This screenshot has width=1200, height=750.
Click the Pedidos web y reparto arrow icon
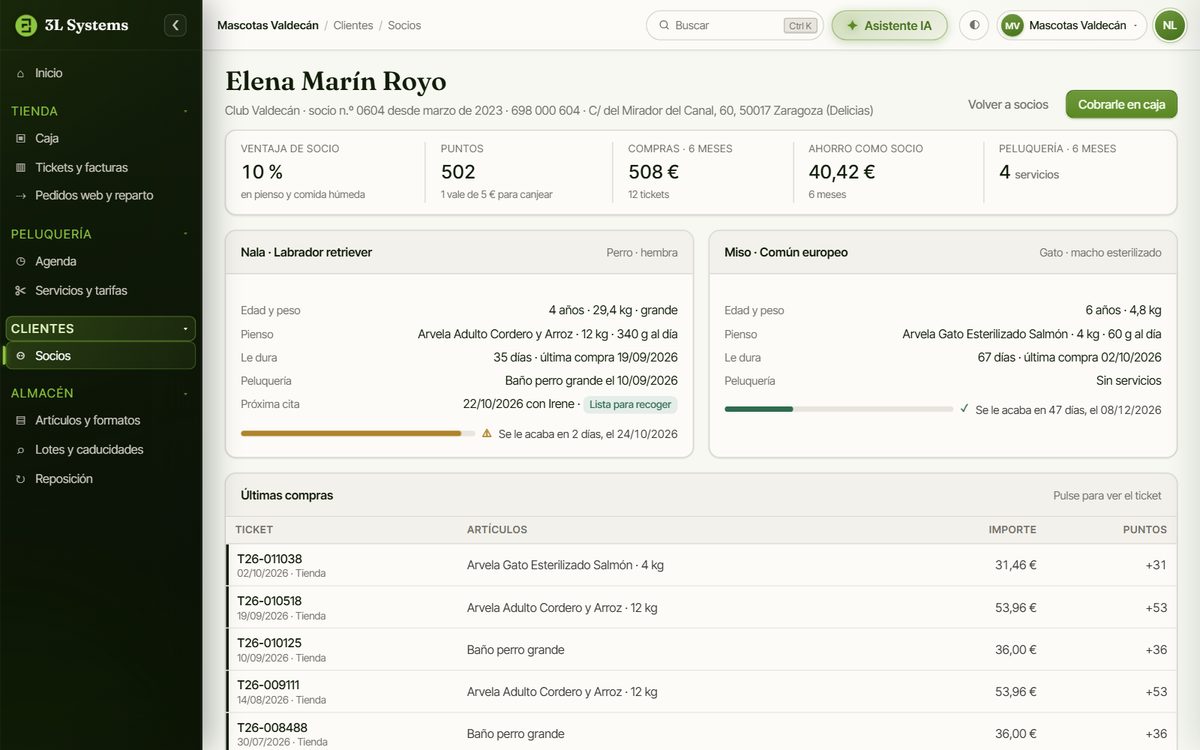[x=20, y=195]
